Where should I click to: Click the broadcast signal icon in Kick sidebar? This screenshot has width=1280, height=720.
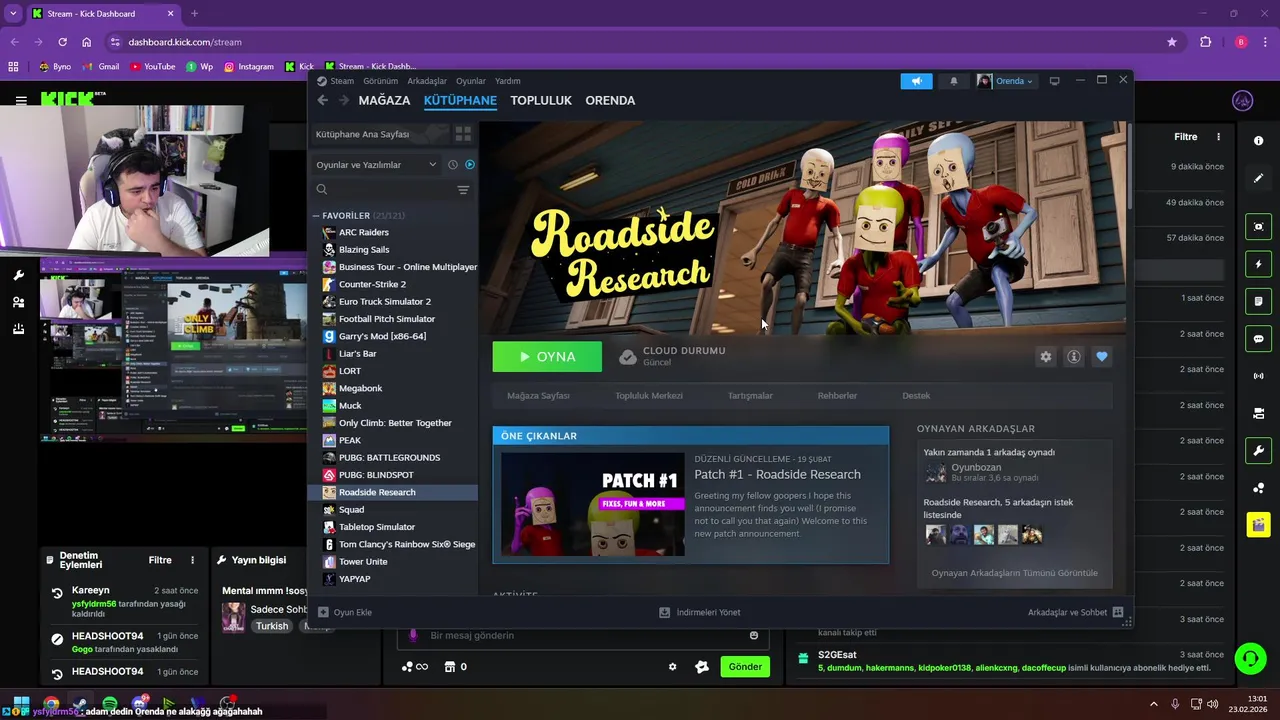pyautogui.click(x=1258, y=376)
